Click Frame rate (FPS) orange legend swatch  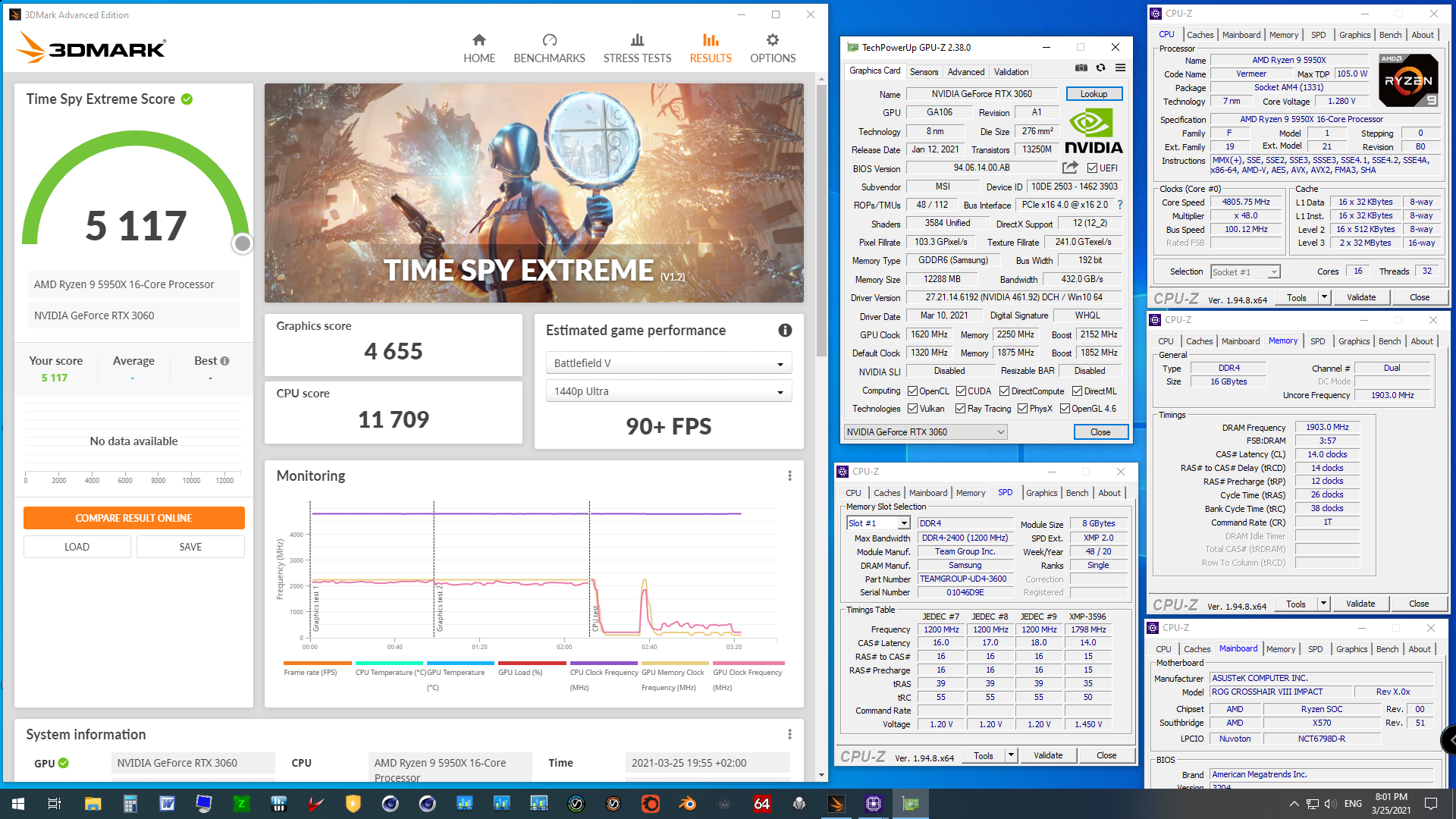pos(317,663)
